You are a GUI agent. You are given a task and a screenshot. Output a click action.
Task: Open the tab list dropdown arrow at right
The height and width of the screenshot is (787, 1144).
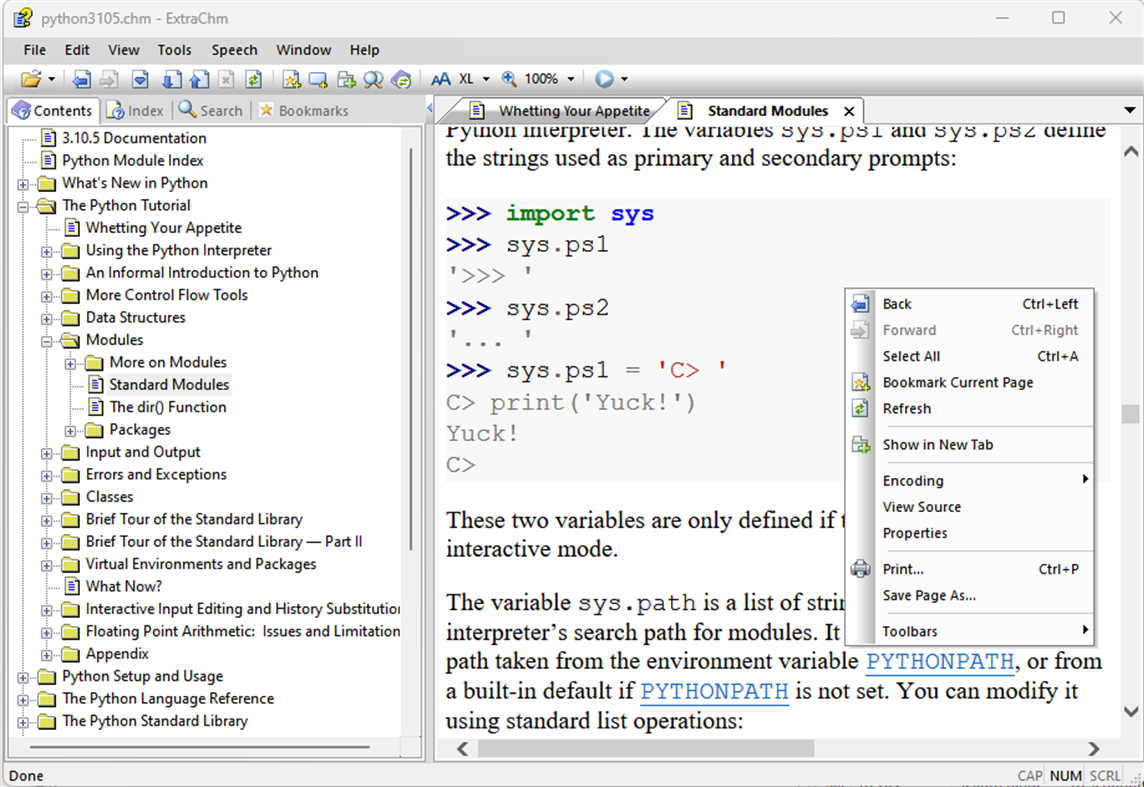1129,110
